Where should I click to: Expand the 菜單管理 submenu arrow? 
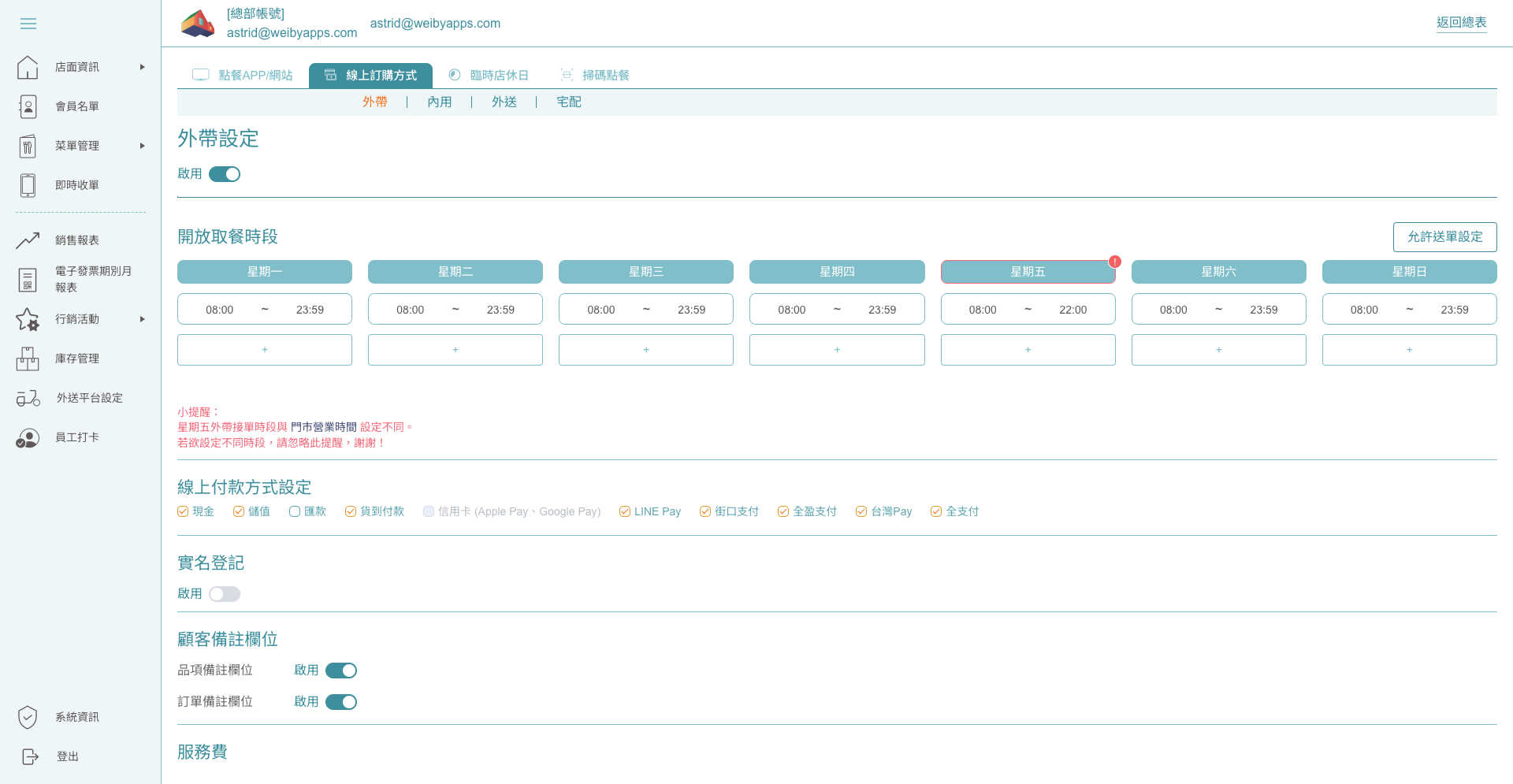click(x=143, y=146)
